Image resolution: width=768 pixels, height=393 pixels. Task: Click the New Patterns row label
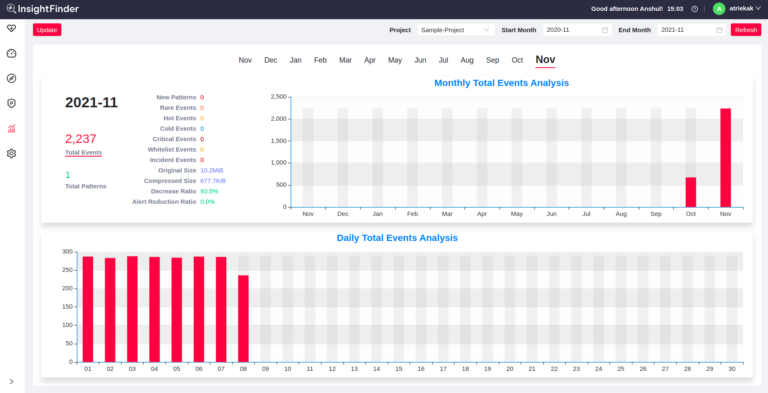pos(176,98)
